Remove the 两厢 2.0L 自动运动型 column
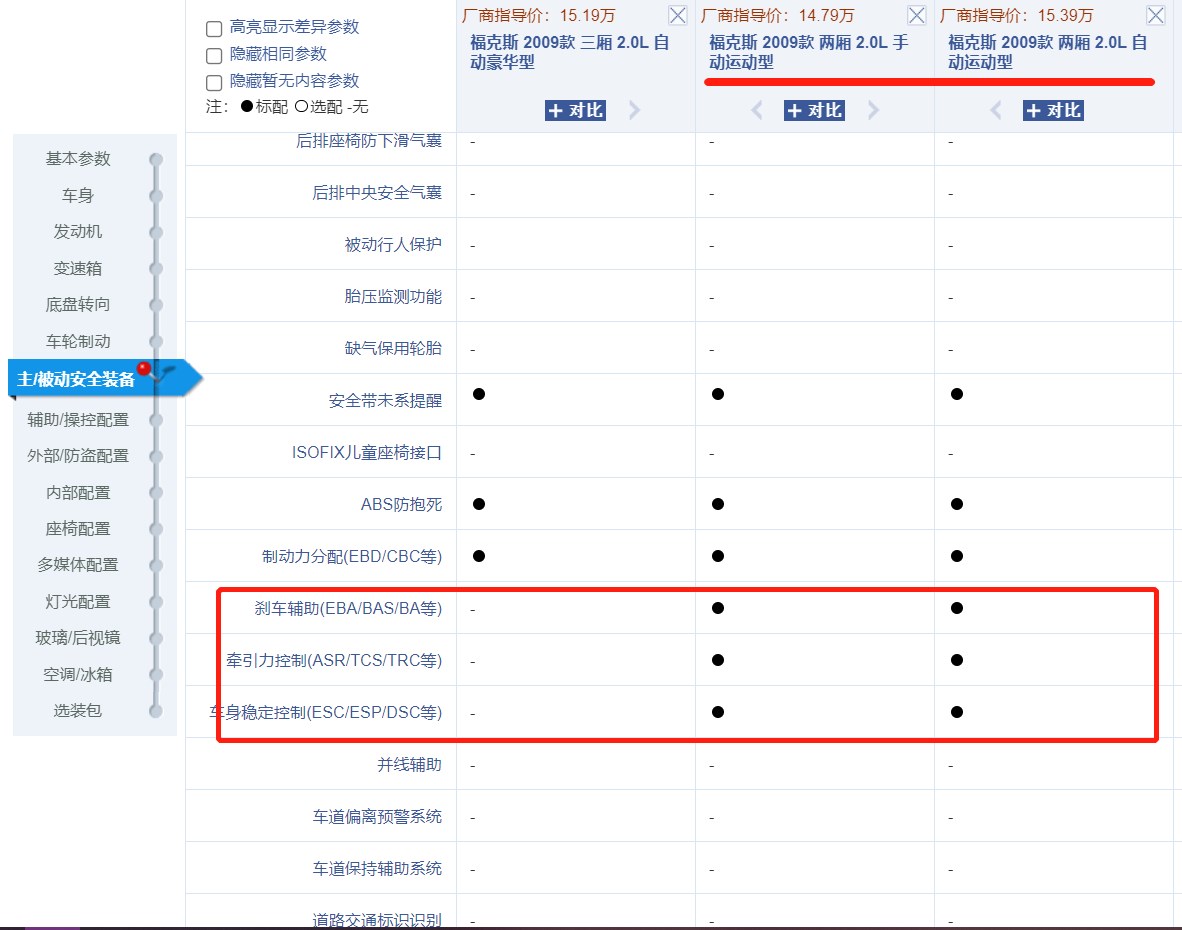This screenshot has width=1182, height=930. (x=1155, y=15)
